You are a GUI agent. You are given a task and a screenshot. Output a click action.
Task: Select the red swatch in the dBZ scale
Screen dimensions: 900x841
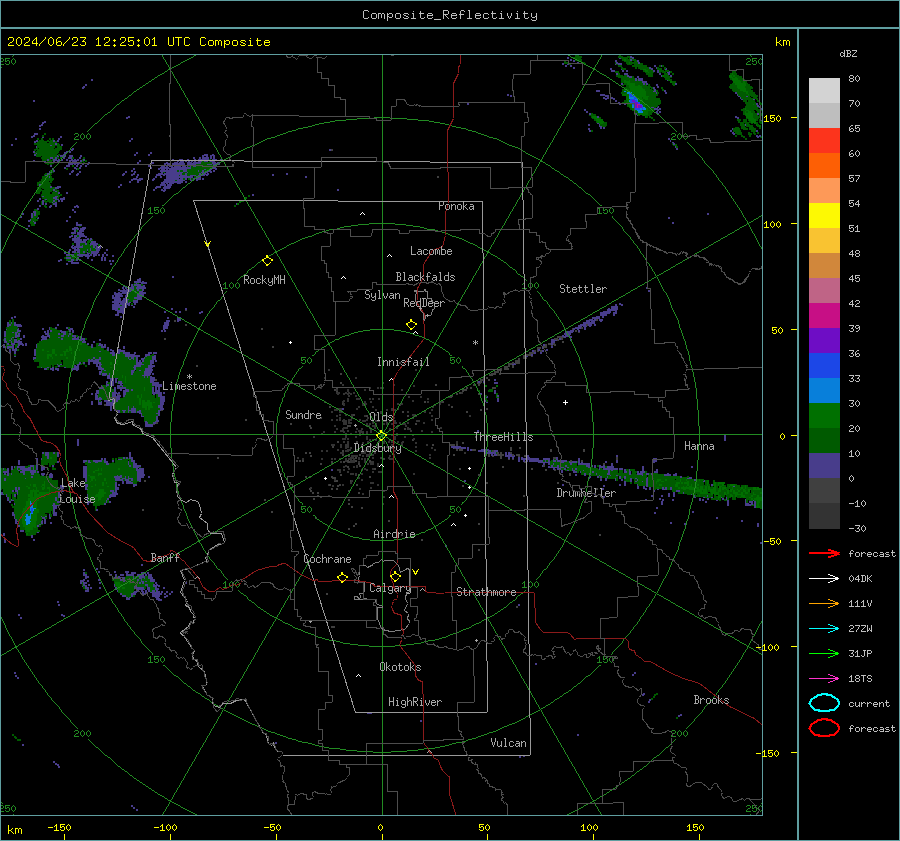[824, 141]
